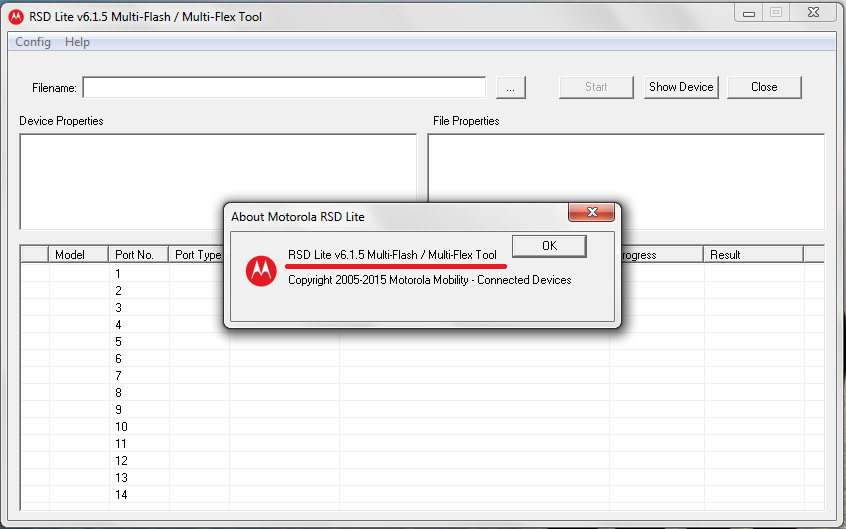Click the Port No. column header
Screen dimensions: 846x529
(139, 255)
